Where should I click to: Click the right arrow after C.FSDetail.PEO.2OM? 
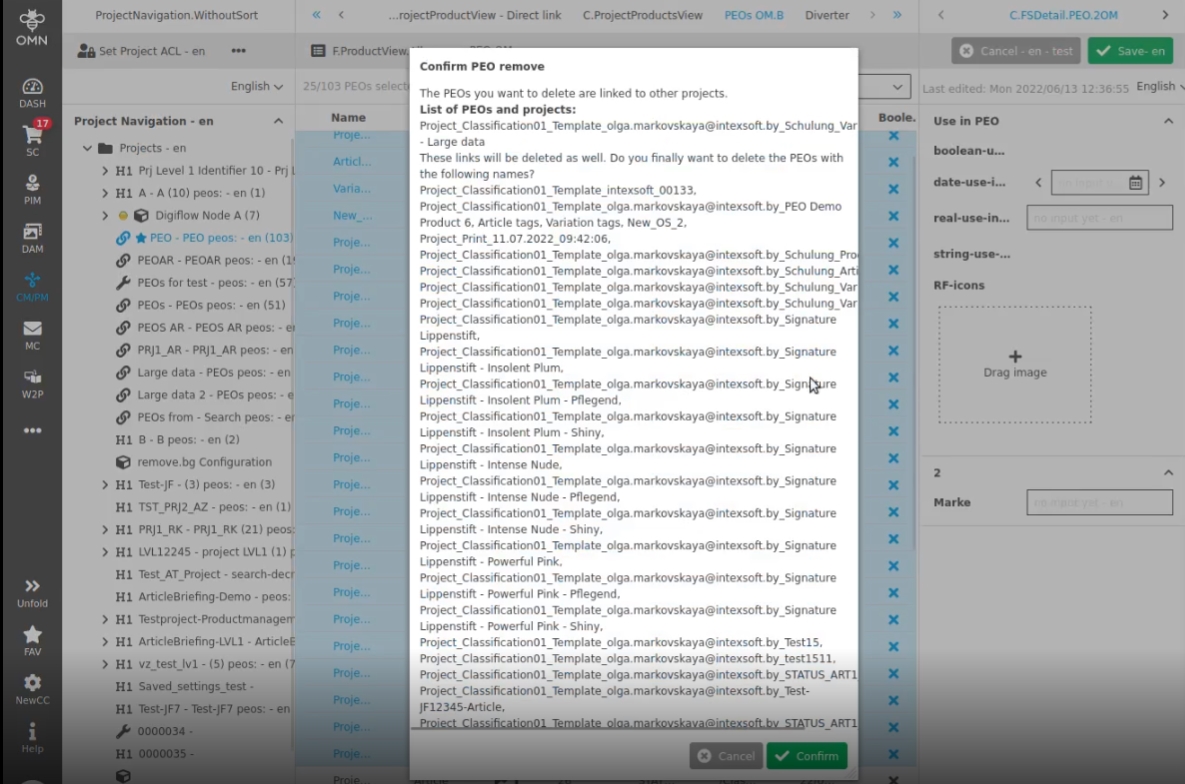click(x=1165, y=14)
